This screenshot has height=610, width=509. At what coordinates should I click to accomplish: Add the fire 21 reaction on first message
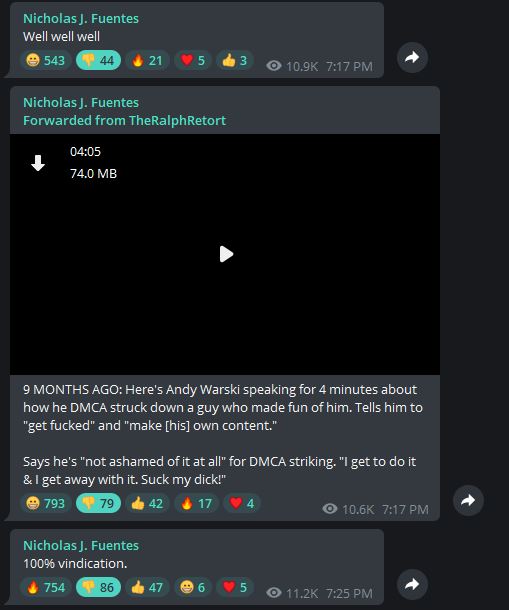[147, 60]
